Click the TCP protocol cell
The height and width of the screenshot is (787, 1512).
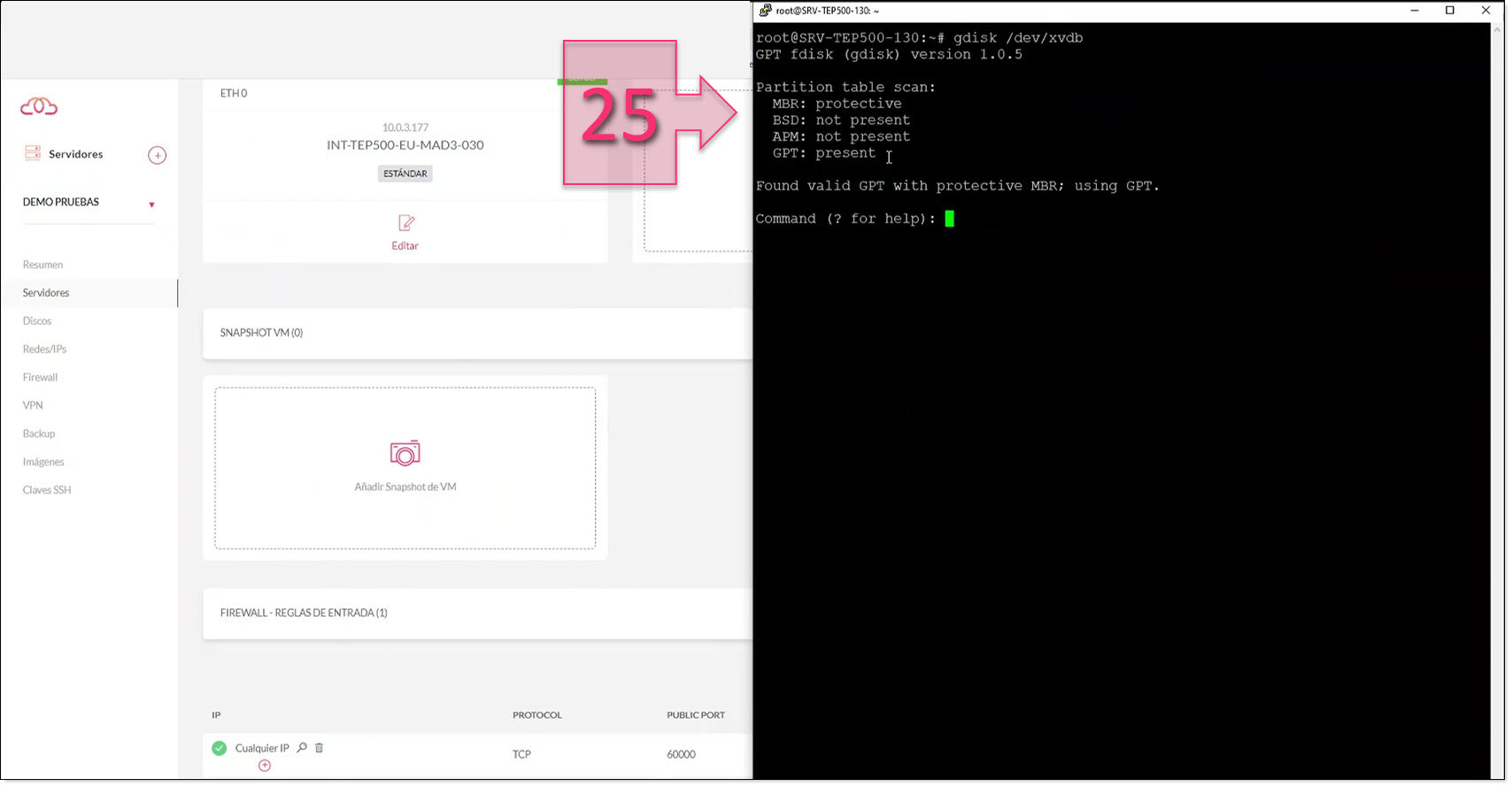tap(521, 754)
